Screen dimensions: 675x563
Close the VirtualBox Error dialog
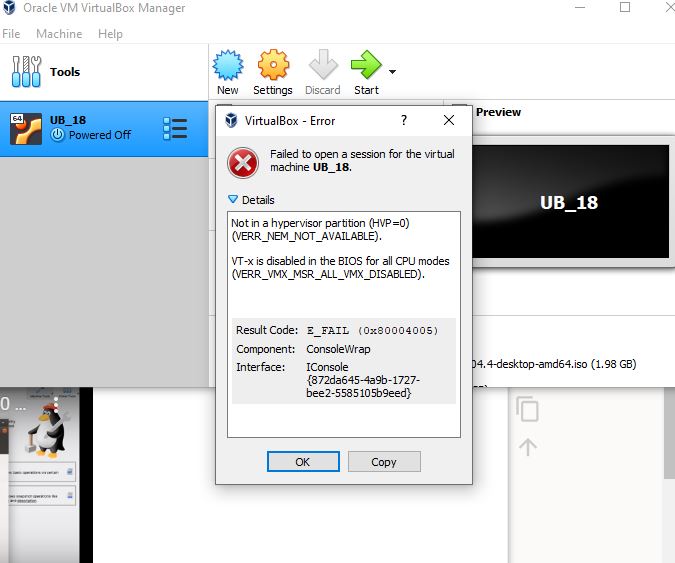449,120
